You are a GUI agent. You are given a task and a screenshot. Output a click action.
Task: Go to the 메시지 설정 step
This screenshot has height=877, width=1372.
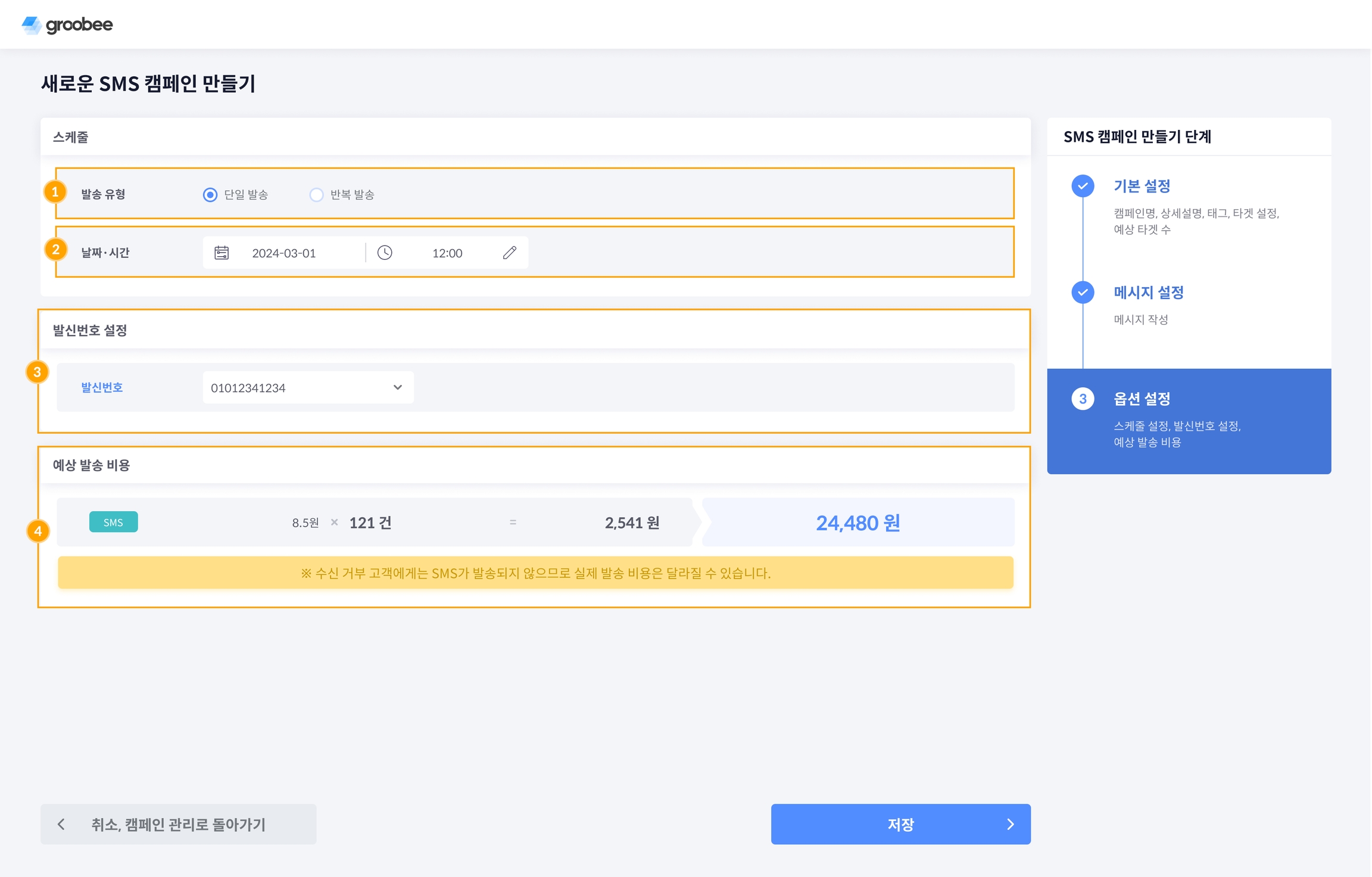[x=1148, y=293]
